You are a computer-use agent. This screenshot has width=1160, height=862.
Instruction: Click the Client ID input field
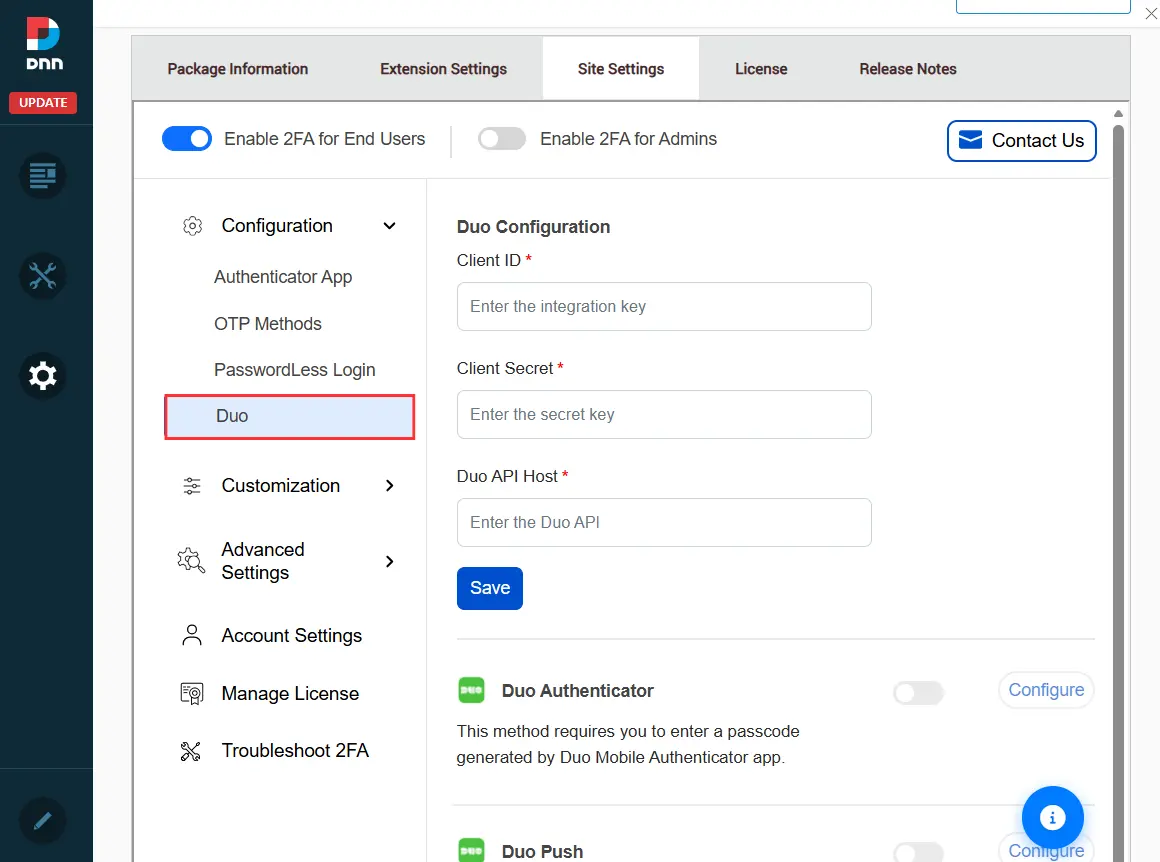(x=664, y=306)
